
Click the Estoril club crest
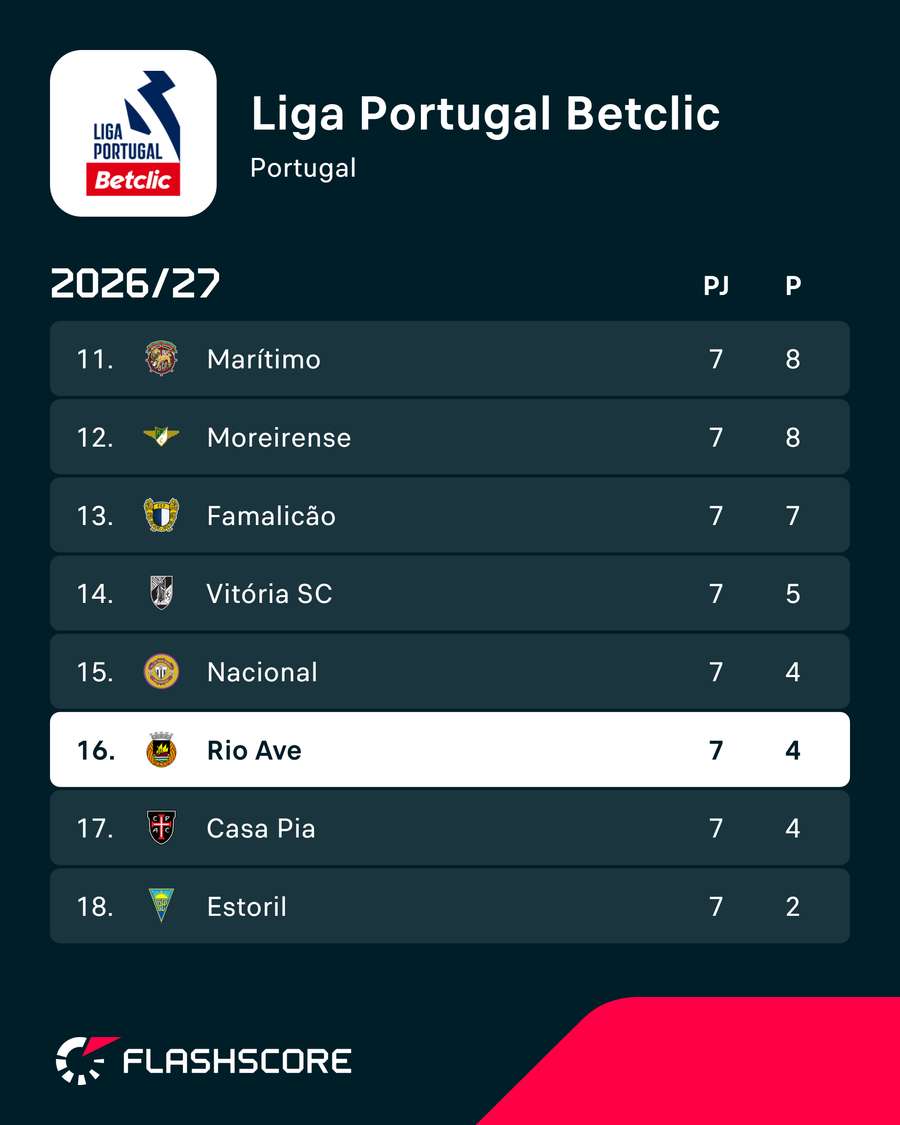tap(161, 905)
